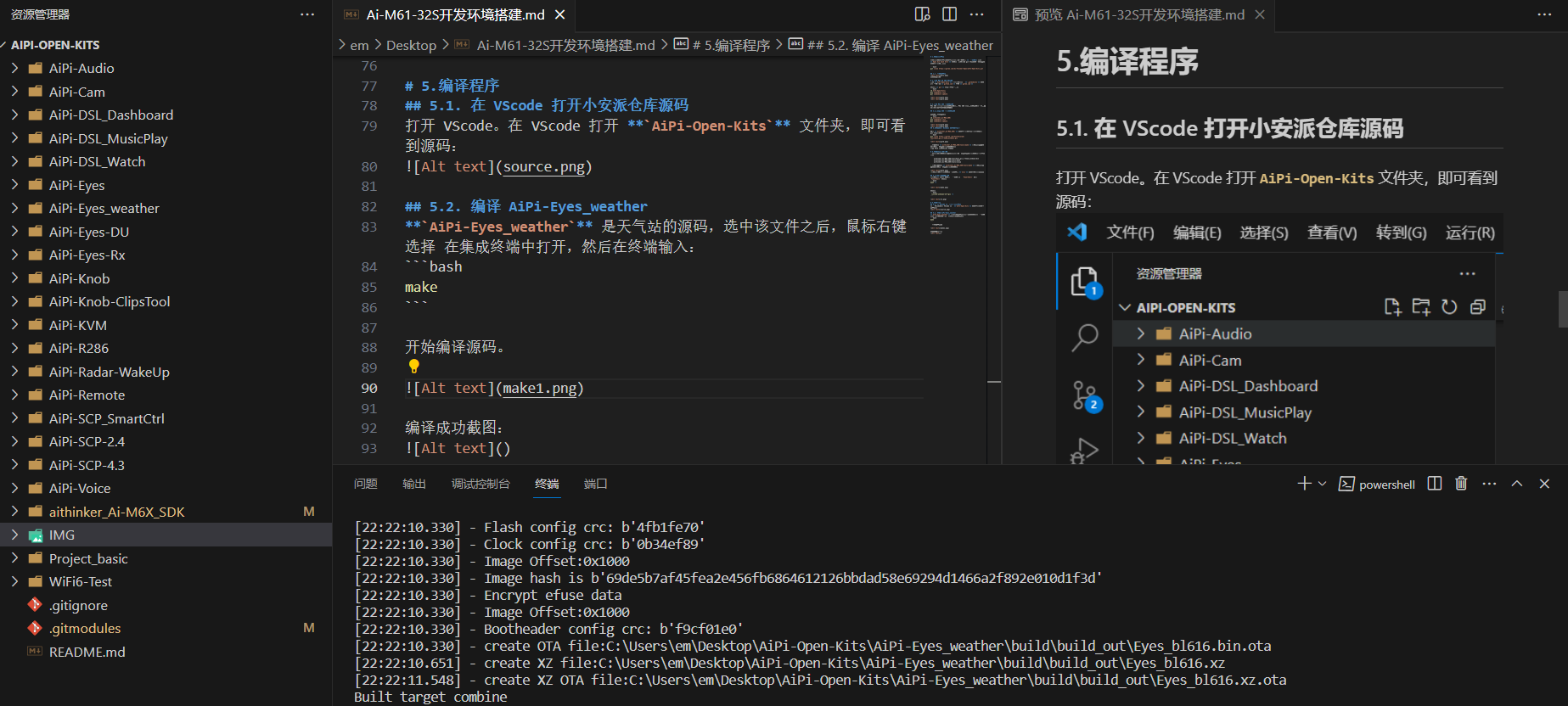Image resolution: width=1568 pixels, height=706 pixels.
Task: Click line number 93 in the editor gutter
Action: tap(368, 448)
